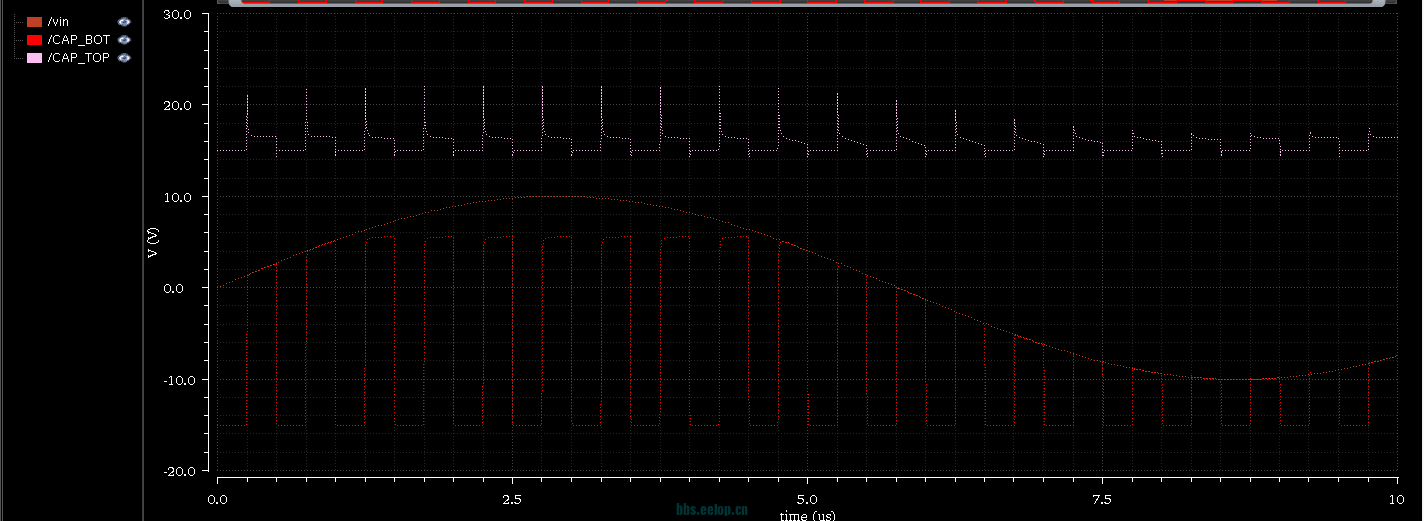Open the red /CAP_BOT color swatch
1424x521 pixels.
point(34,39)
